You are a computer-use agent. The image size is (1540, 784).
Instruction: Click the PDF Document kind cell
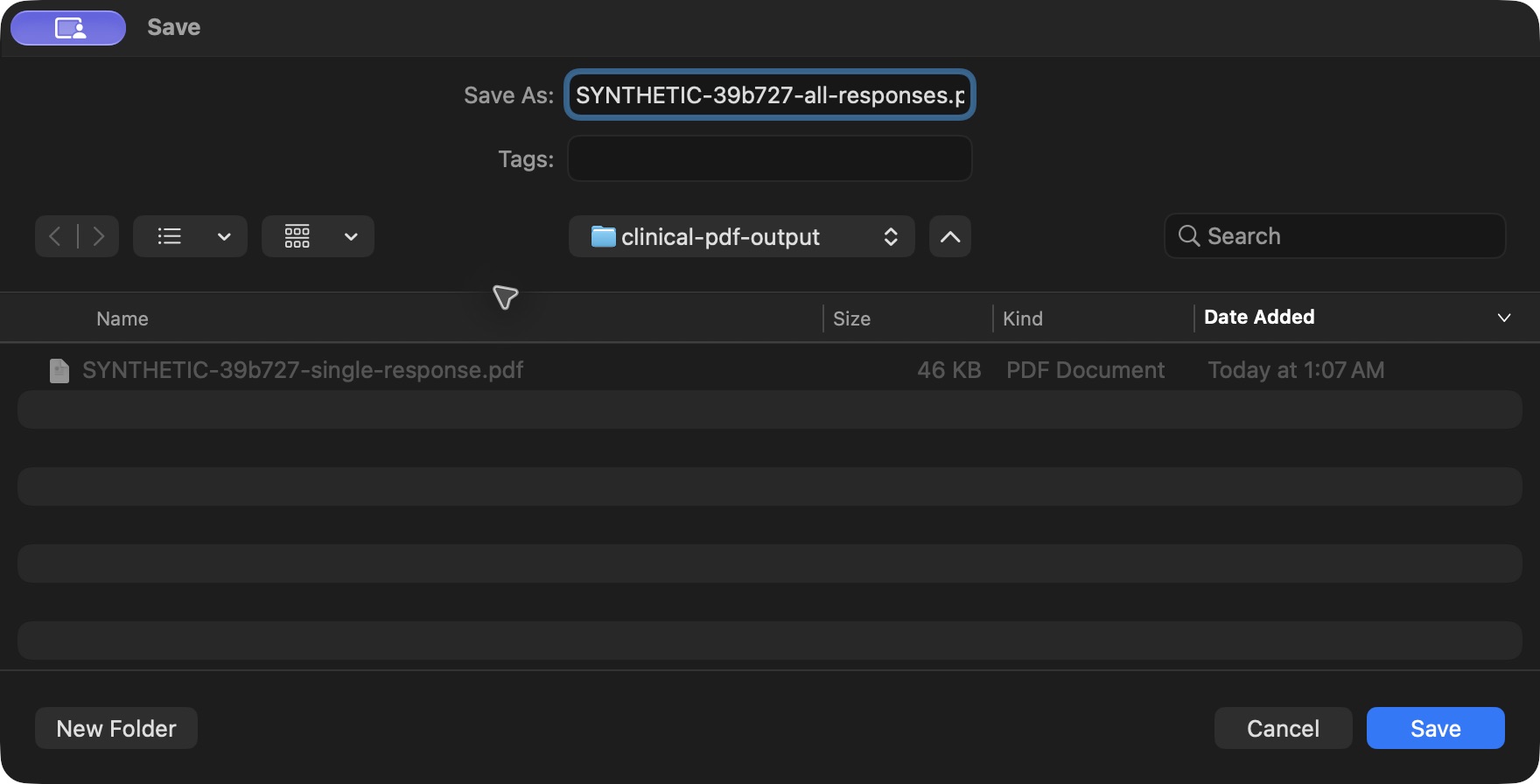click(1085, 370)
